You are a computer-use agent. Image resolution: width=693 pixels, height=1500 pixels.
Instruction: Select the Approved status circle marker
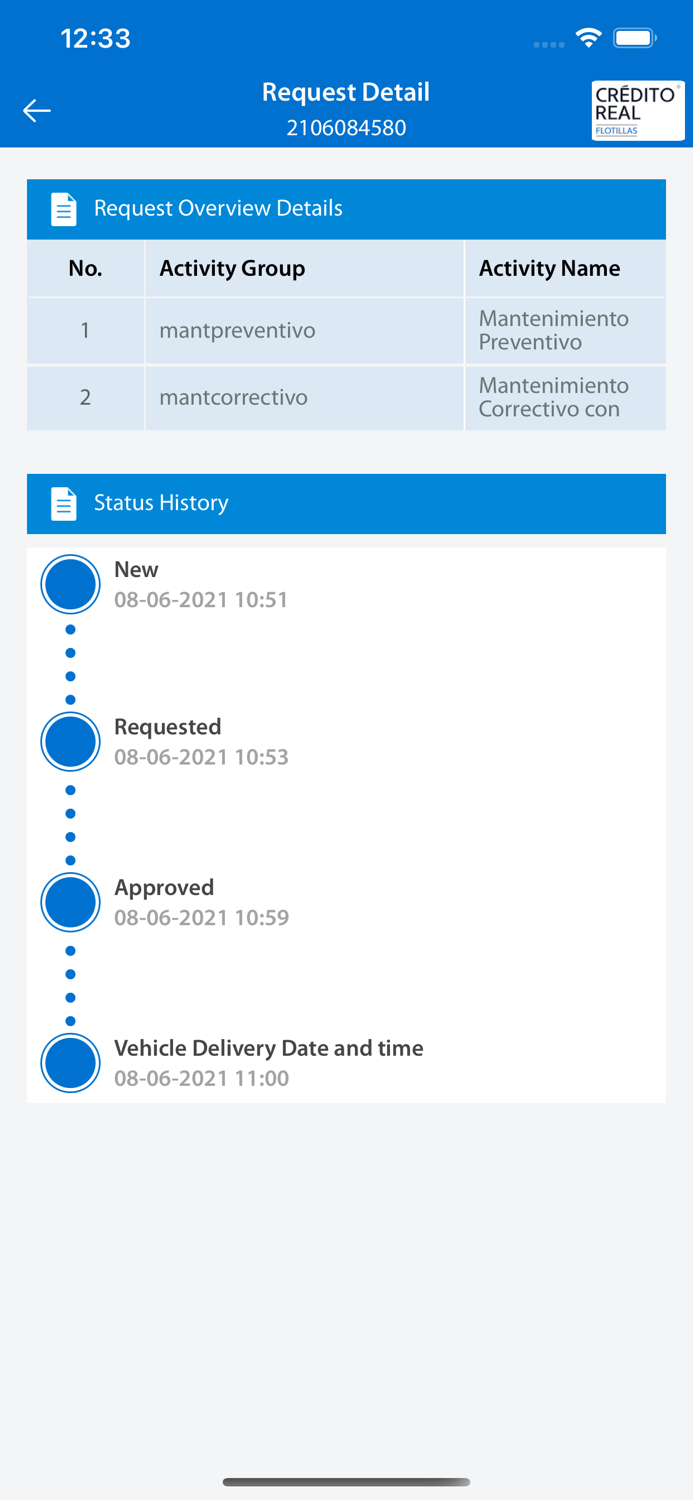[70, 902]
